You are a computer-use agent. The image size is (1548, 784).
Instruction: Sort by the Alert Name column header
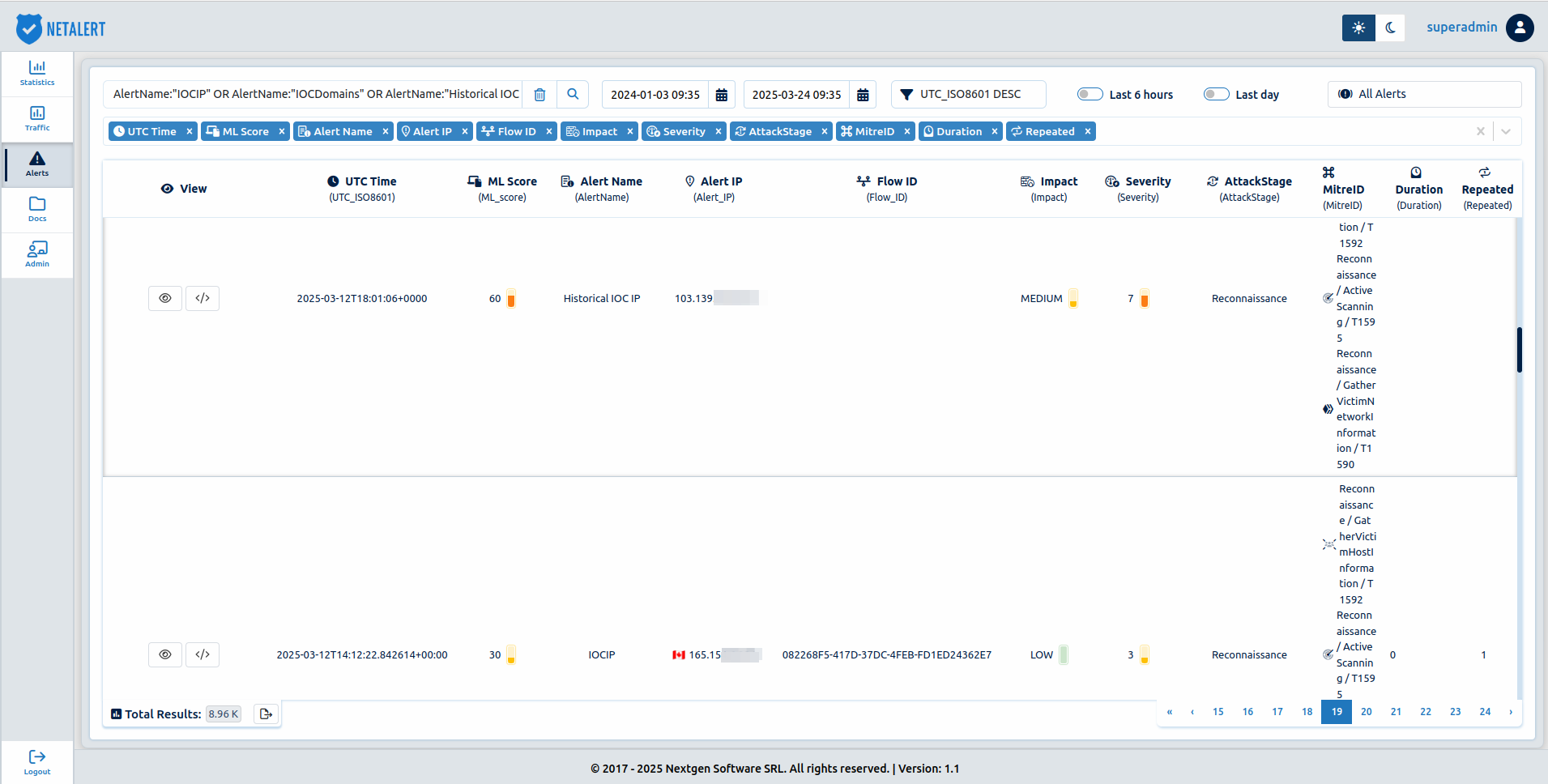tap(602, 189)
